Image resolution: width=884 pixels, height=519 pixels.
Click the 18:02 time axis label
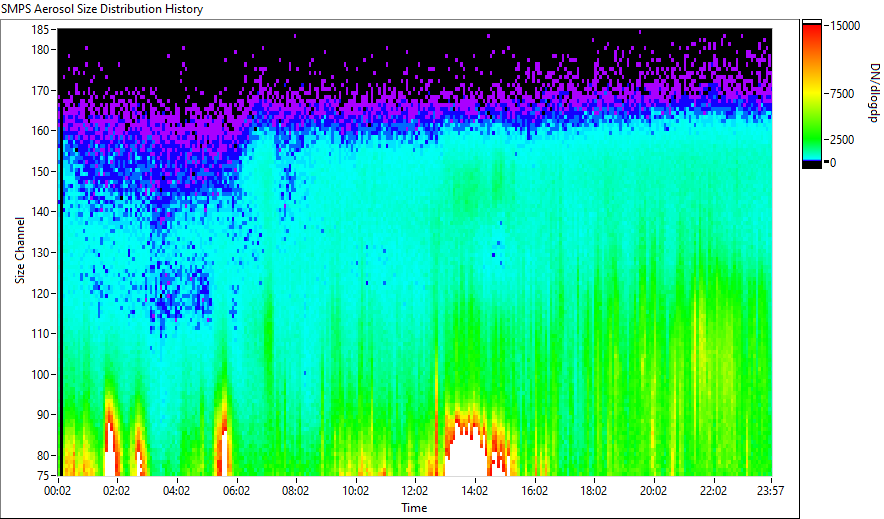[594, 491]
